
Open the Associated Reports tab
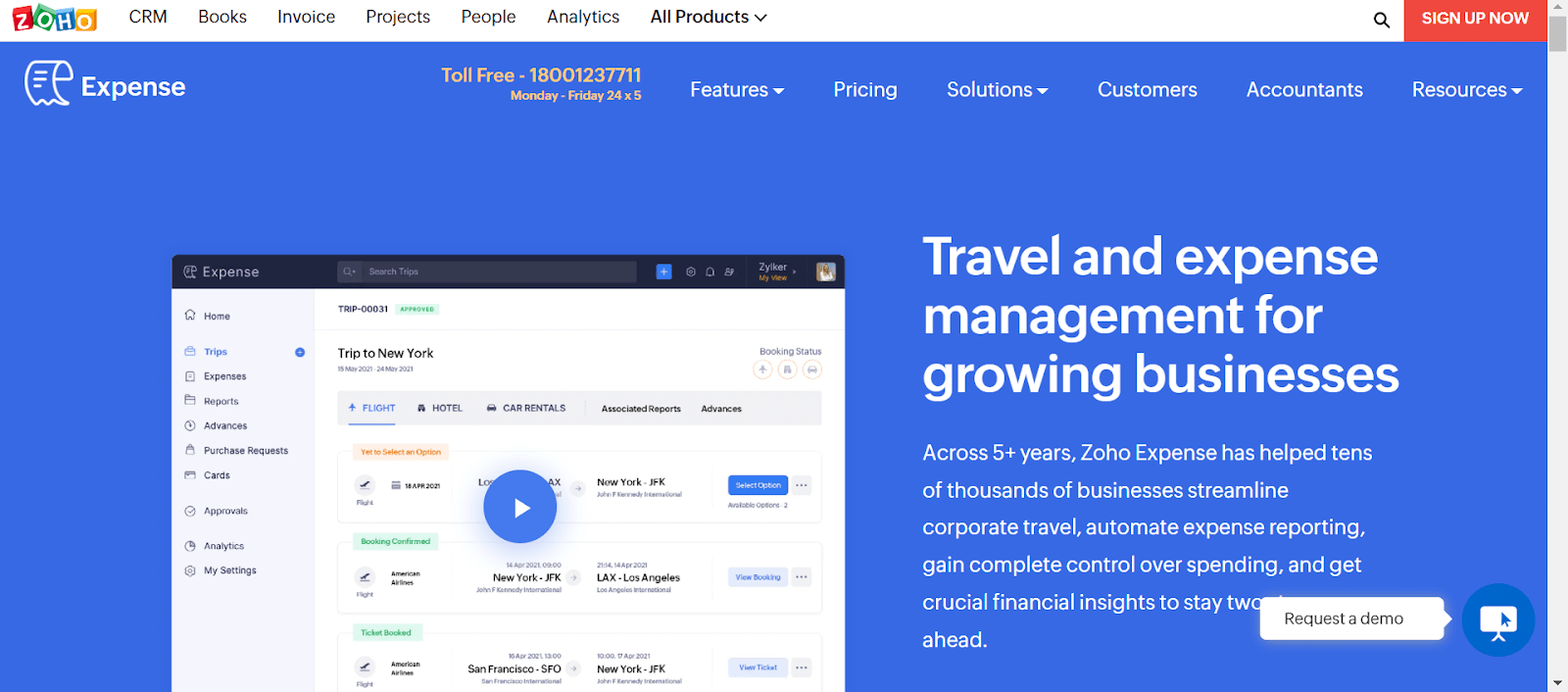[x=641, y=409]
